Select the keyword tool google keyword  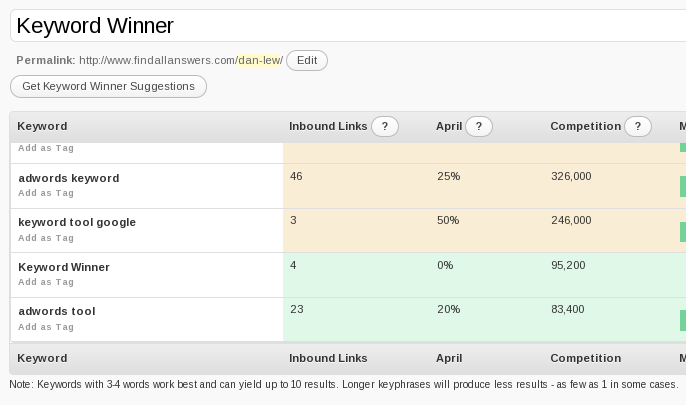pos(77,222)
